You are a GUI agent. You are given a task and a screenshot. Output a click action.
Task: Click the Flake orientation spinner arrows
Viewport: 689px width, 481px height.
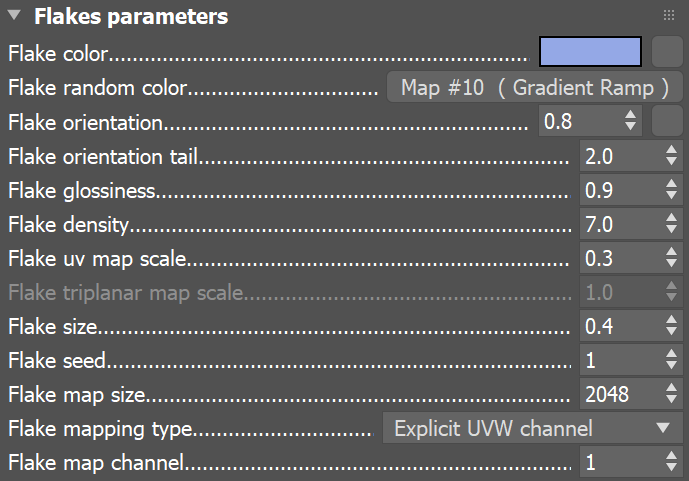630,122
